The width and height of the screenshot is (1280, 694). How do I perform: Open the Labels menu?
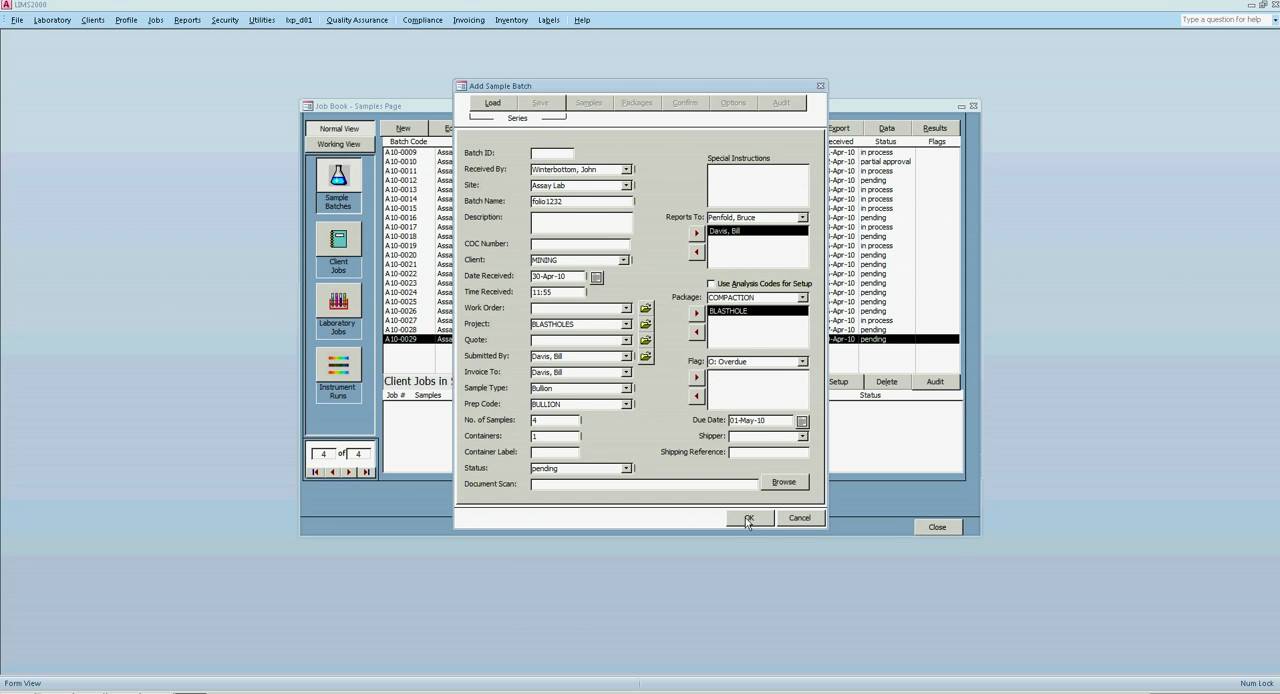coord(549,20)
